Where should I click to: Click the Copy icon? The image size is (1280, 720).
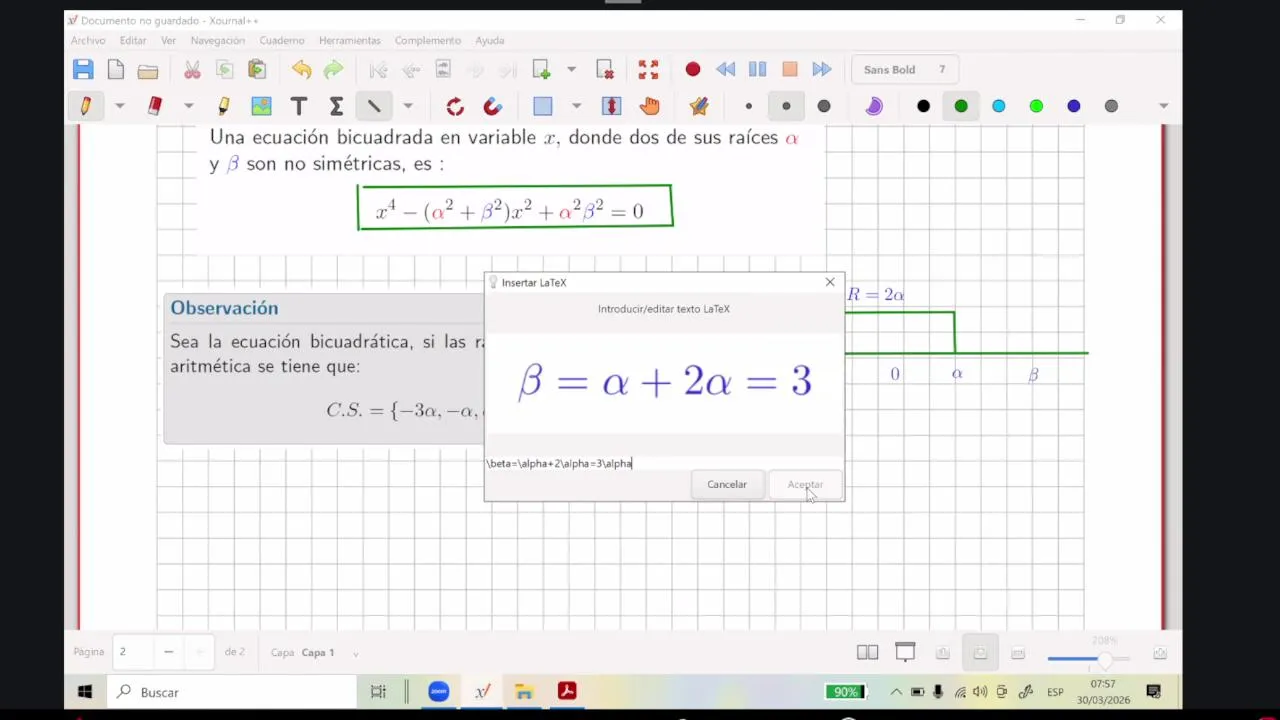225,69
